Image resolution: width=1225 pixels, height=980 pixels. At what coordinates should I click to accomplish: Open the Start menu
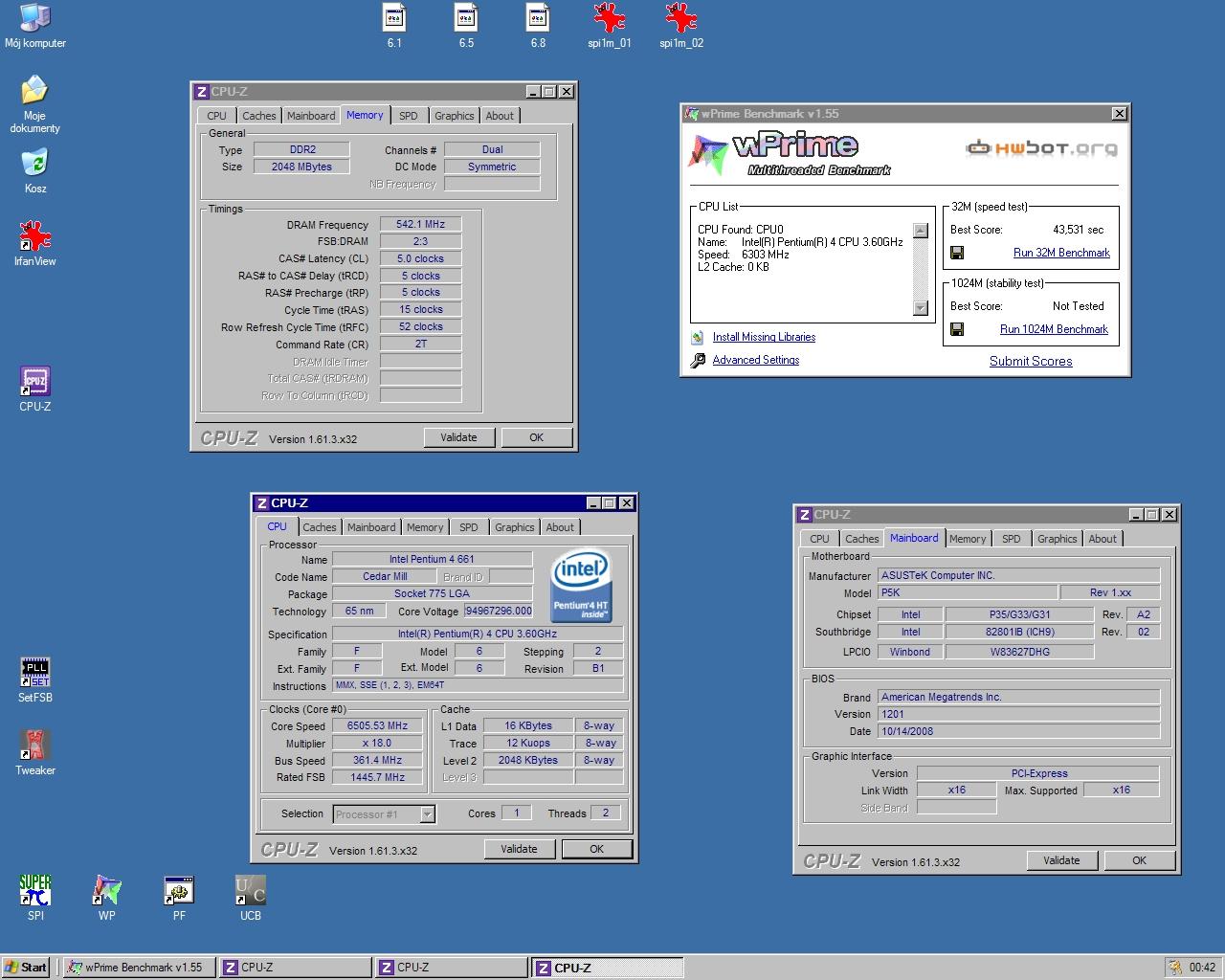point(26,968)
